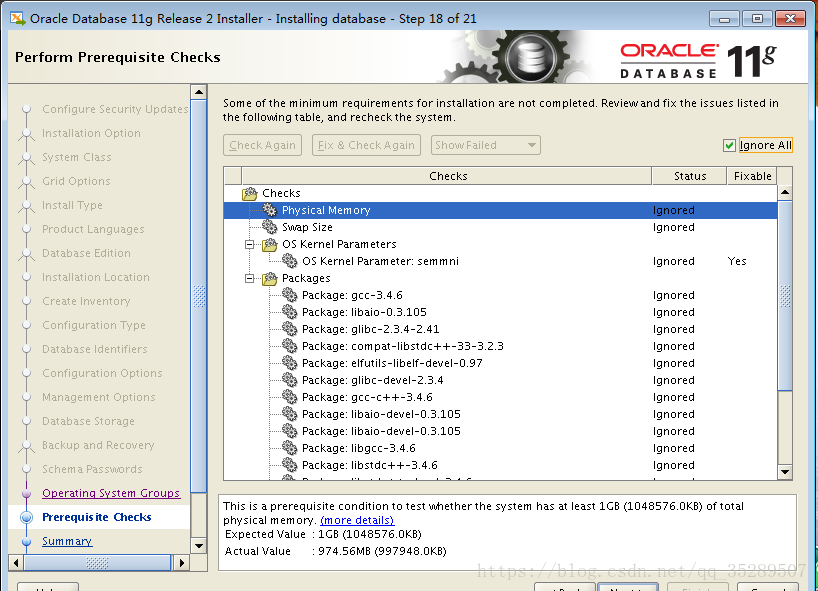The height and width of the screenshot is (591, 818).
Task: Click sidebar horizontal scroll left arrow
Action: point(16,563)
